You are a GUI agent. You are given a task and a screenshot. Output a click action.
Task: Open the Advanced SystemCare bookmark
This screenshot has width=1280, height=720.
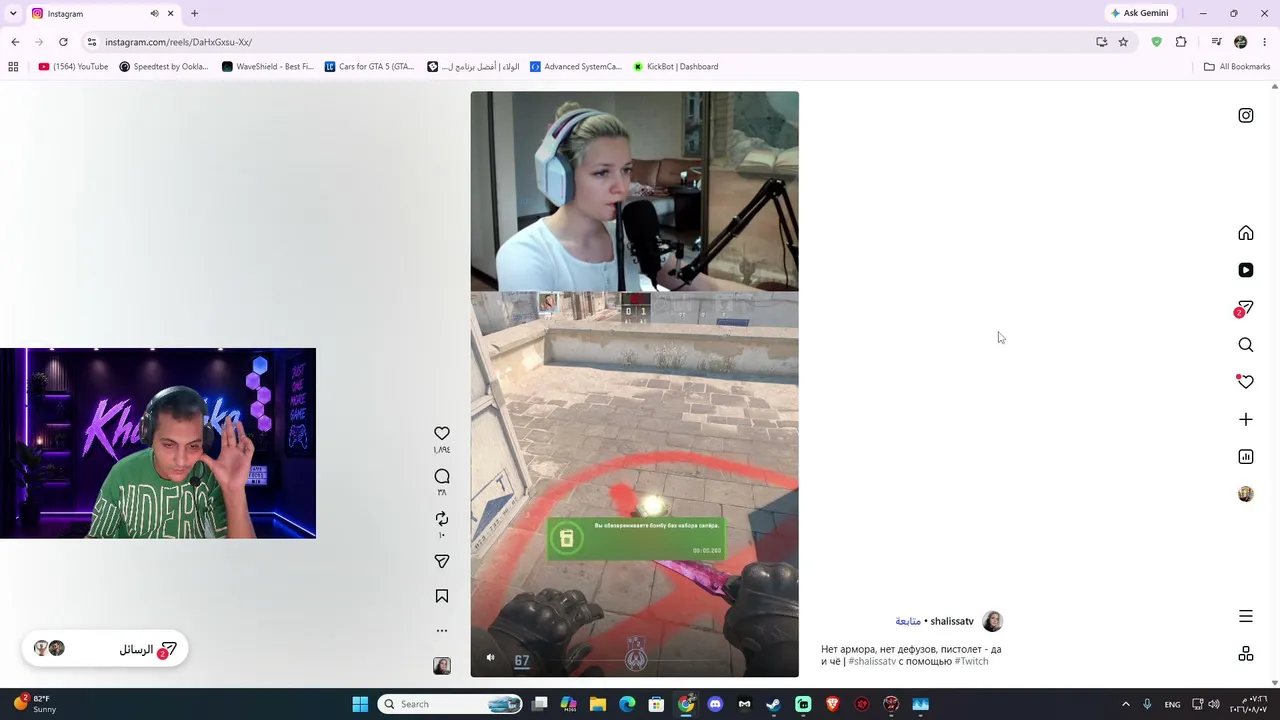click(576, 67)
